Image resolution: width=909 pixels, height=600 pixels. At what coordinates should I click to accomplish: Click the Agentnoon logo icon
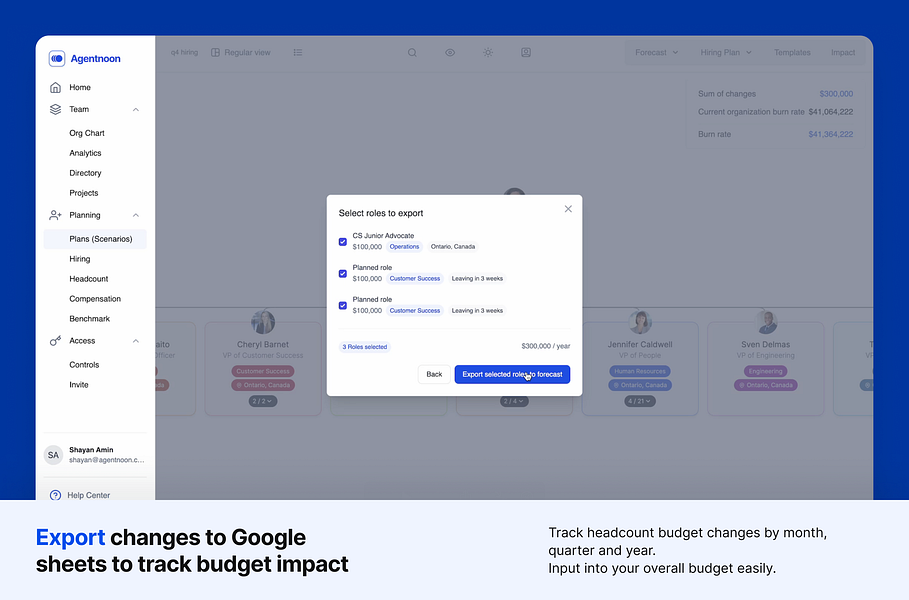[57, 59]
